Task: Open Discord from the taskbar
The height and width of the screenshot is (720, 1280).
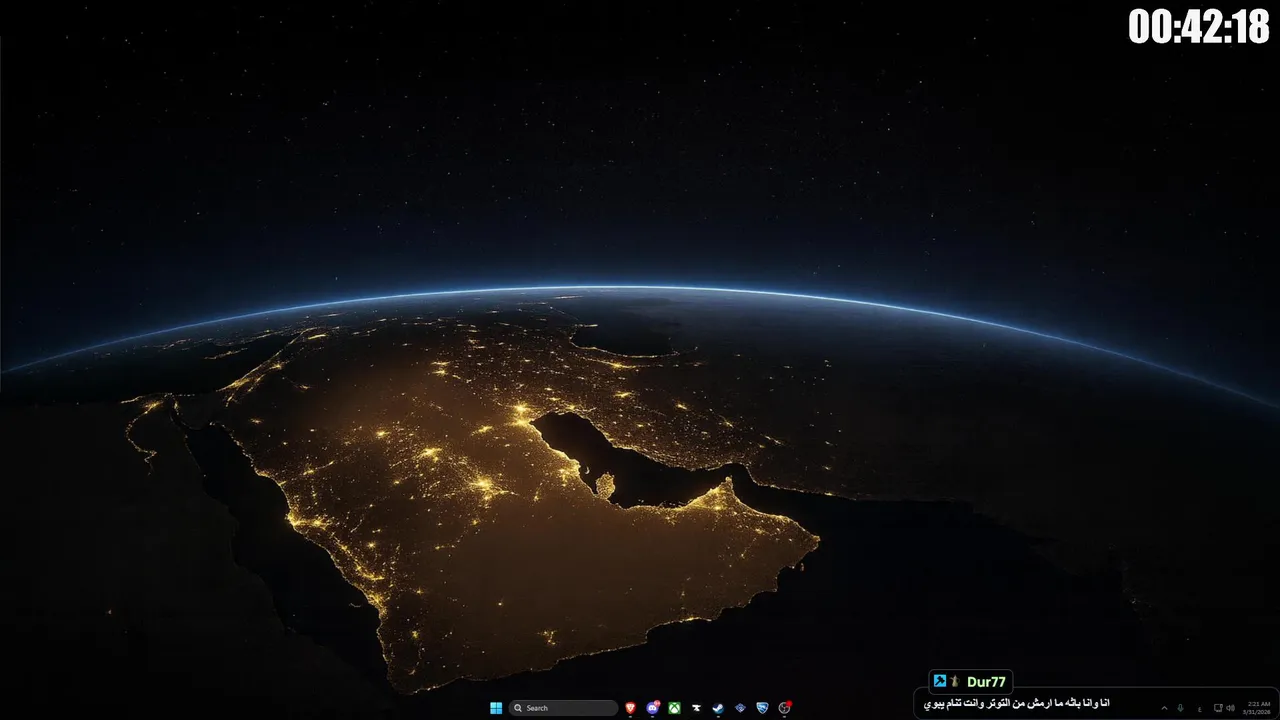Action: coord(652,708)
